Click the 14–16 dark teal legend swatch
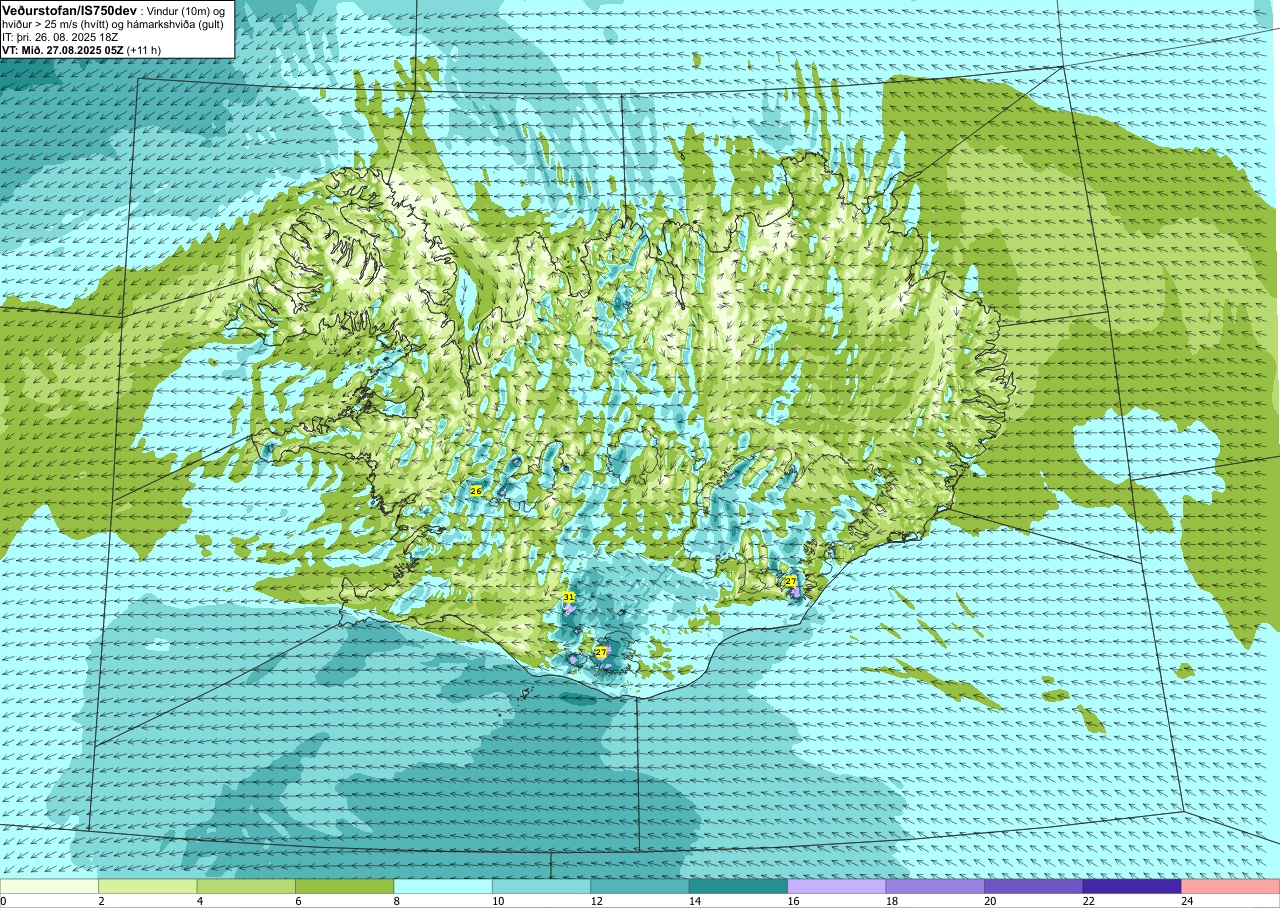The height and width of the screenshot is (908, 1280). (x=738, y=886)
